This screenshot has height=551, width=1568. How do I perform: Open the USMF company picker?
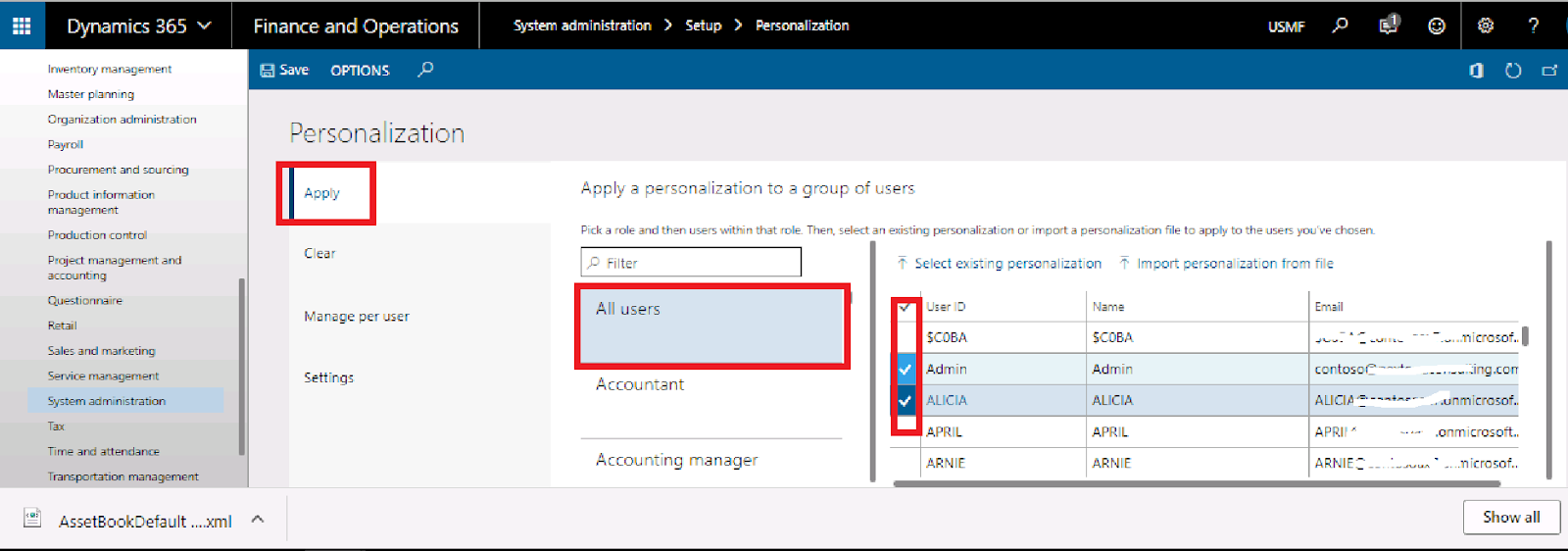(x=1286, y=26)
